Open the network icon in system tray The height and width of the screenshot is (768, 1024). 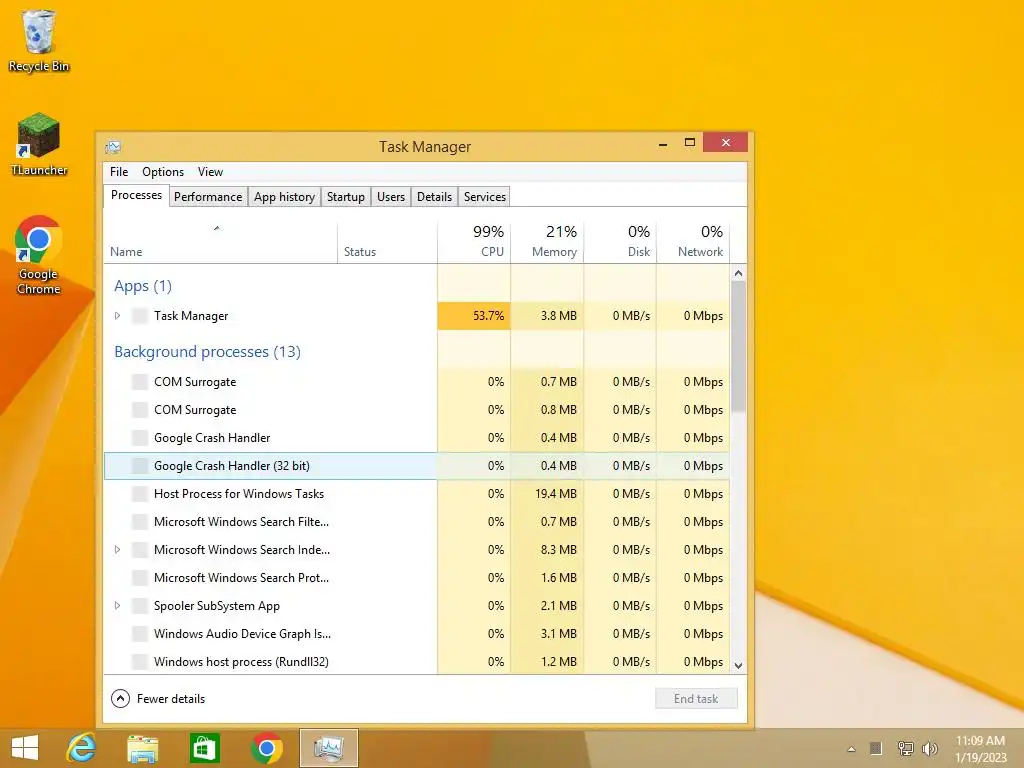pos(905,748)
